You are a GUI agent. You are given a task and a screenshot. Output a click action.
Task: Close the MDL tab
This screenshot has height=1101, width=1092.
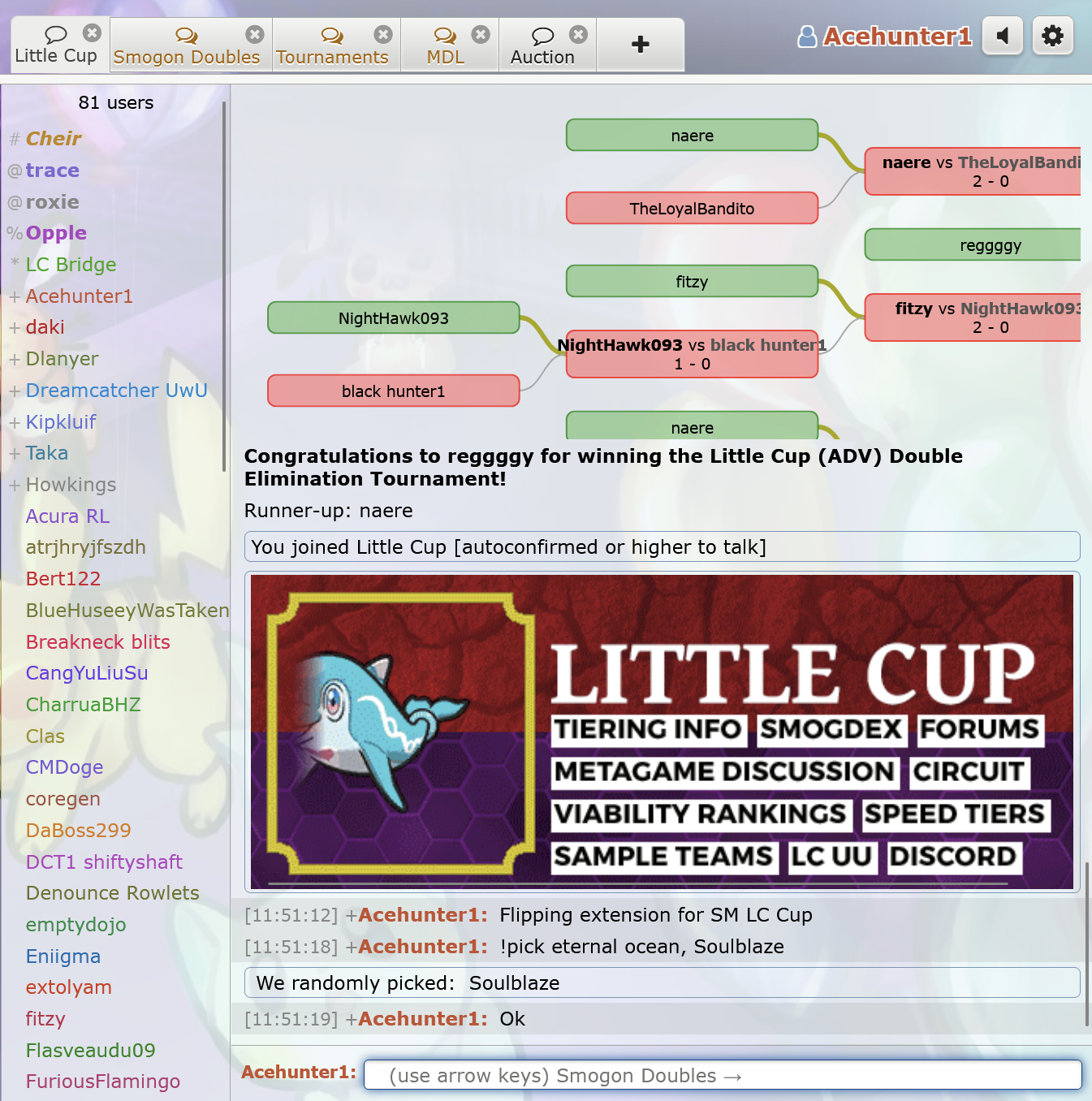[481, 34]
